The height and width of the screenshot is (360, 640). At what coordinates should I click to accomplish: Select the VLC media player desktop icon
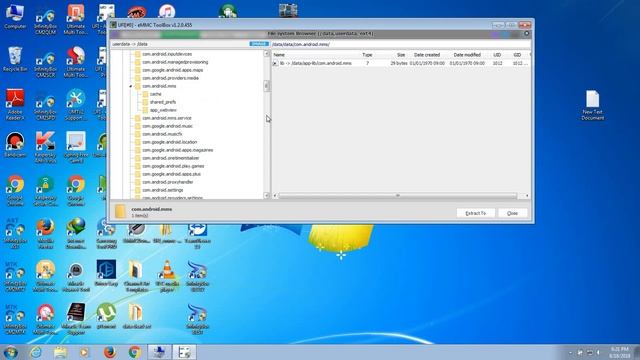167,276
